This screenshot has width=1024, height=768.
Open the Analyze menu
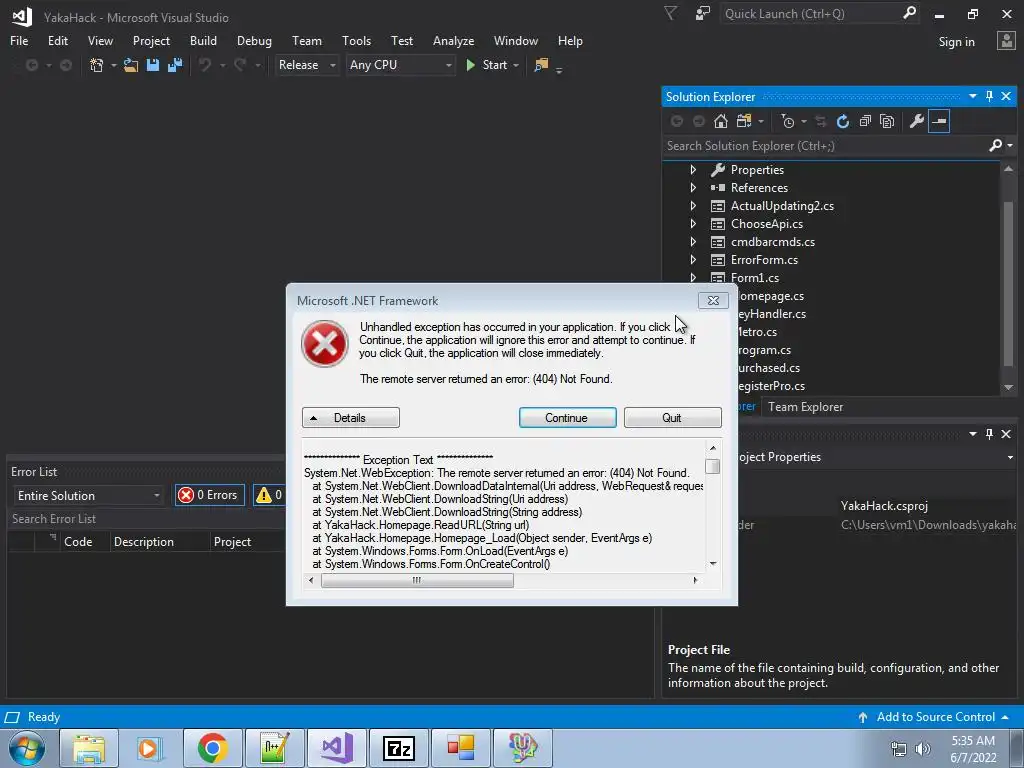tap(453, 40)
